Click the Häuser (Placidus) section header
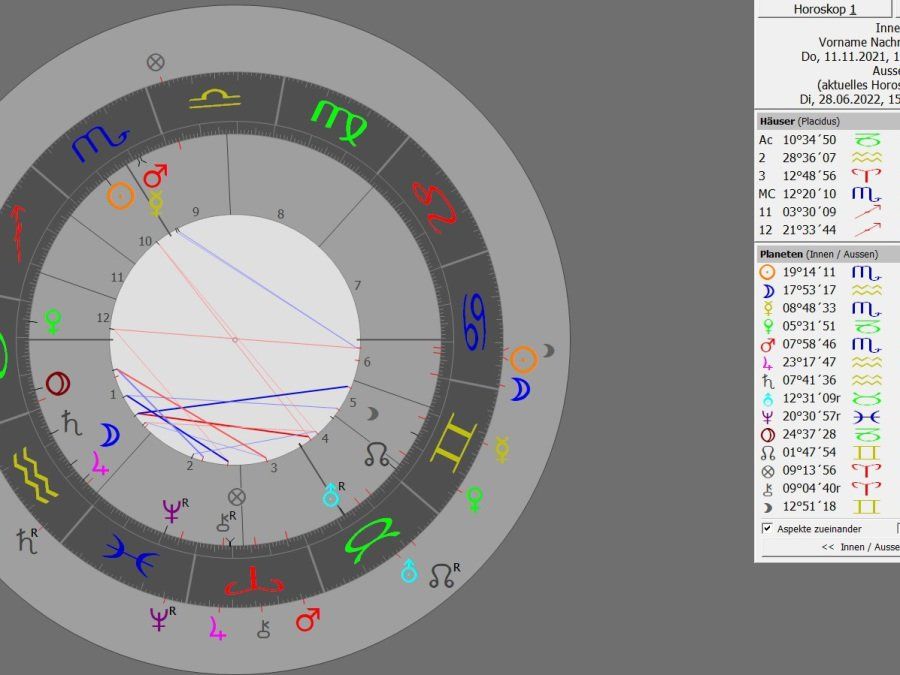This screenshot has width=900, height=675. click(x=827, y=121)
